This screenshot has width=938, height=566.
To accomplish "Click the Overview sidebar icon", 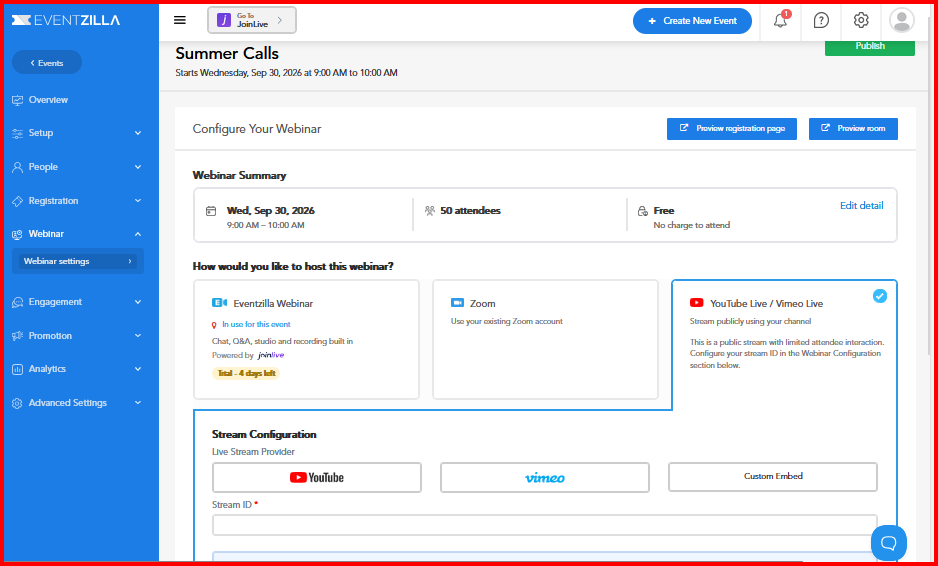I will 17,100.
